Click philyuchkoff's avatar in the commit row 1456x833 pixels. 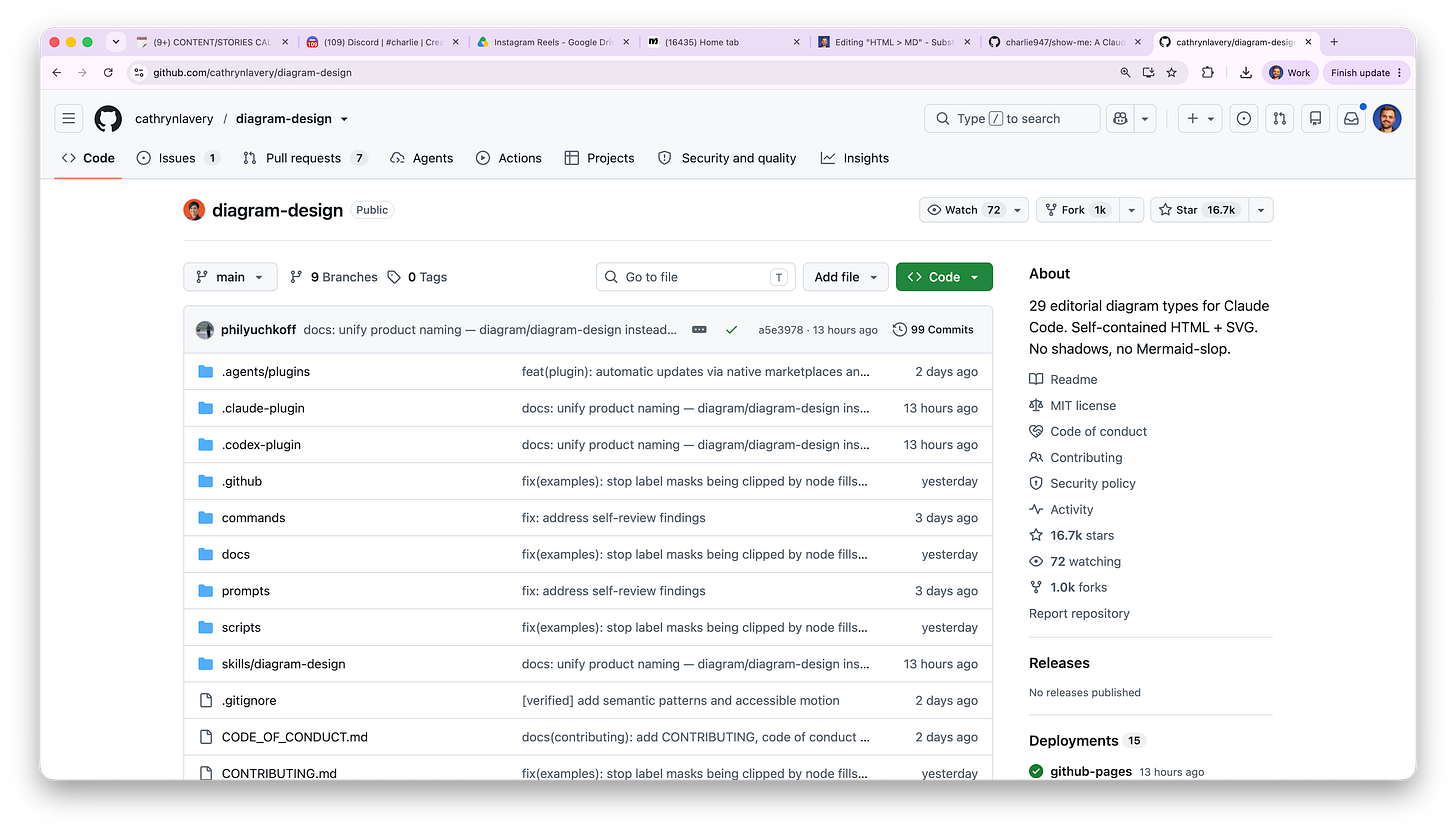[x=204, y=329]
